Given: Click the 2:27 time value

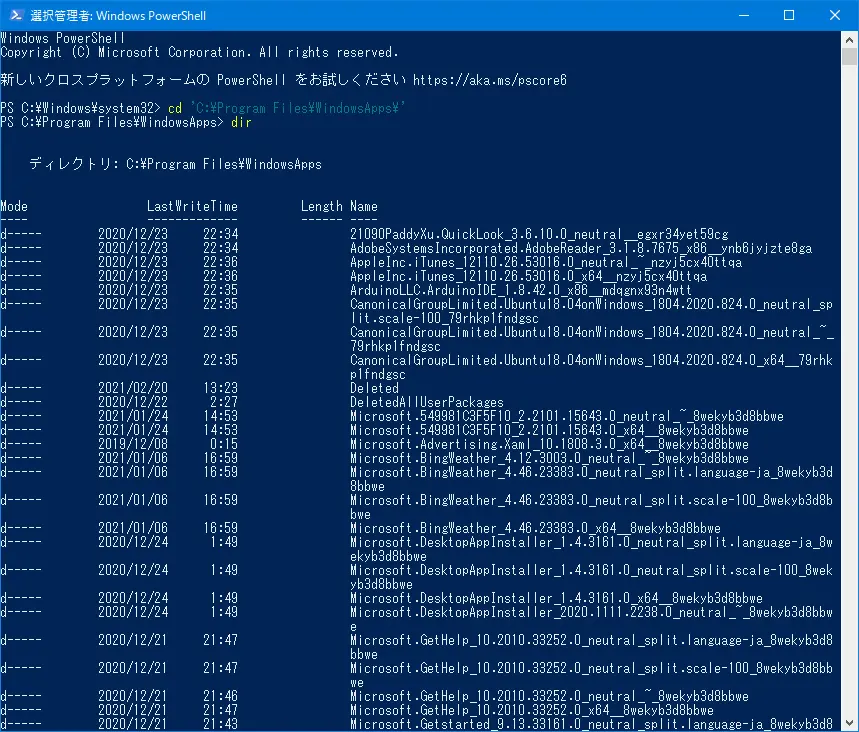Looking at the screenshot, I should 224,402.
